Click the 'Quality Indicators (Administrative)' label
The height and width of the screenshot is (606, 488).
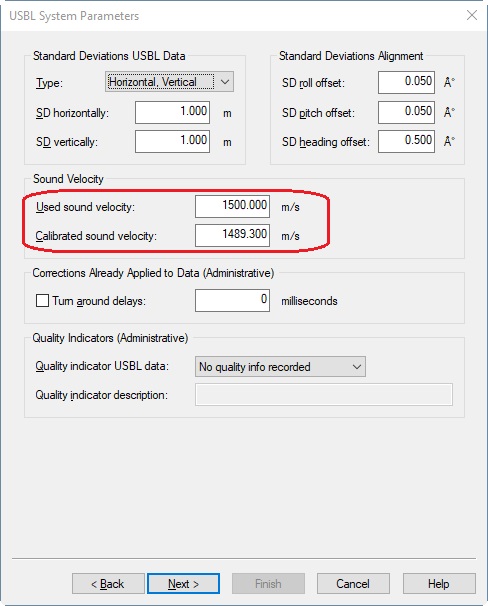coord(110,338)
